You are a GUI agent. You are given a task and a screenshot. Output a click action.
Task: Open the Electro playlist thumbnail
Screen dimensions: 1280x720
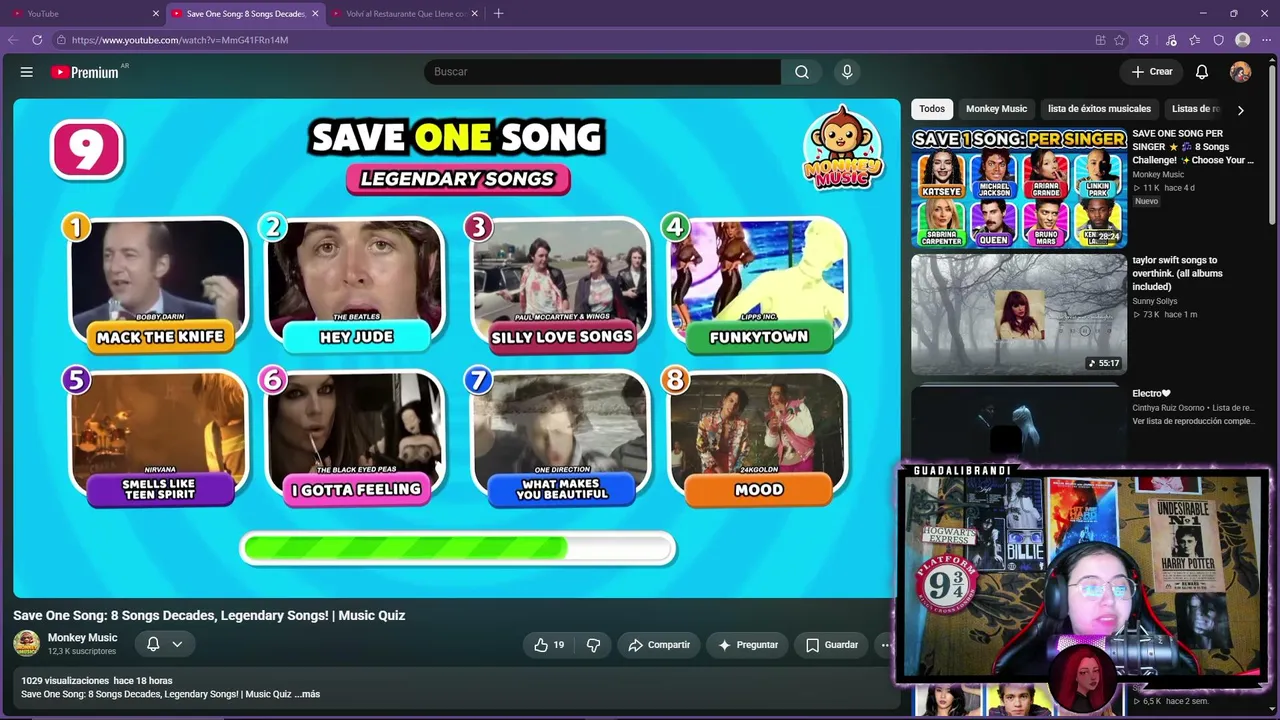1018,425
